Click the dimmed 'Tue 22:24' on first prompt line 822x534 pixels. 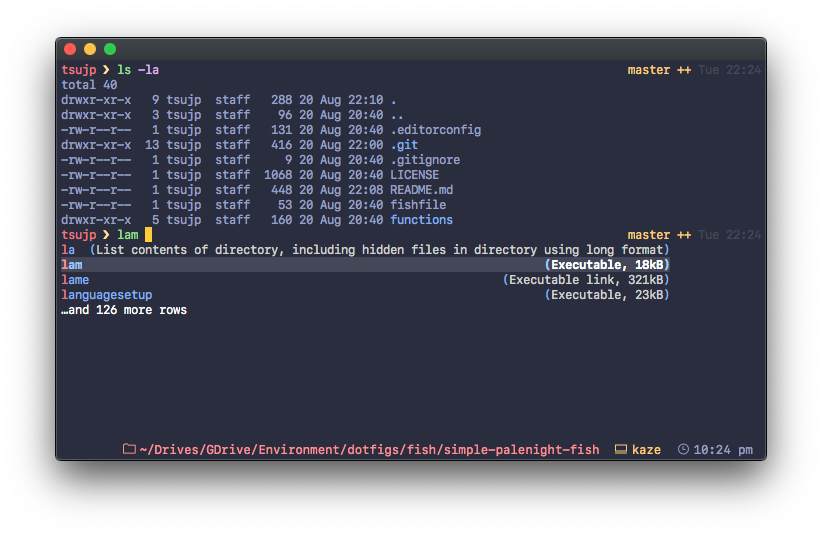[729, 70]
